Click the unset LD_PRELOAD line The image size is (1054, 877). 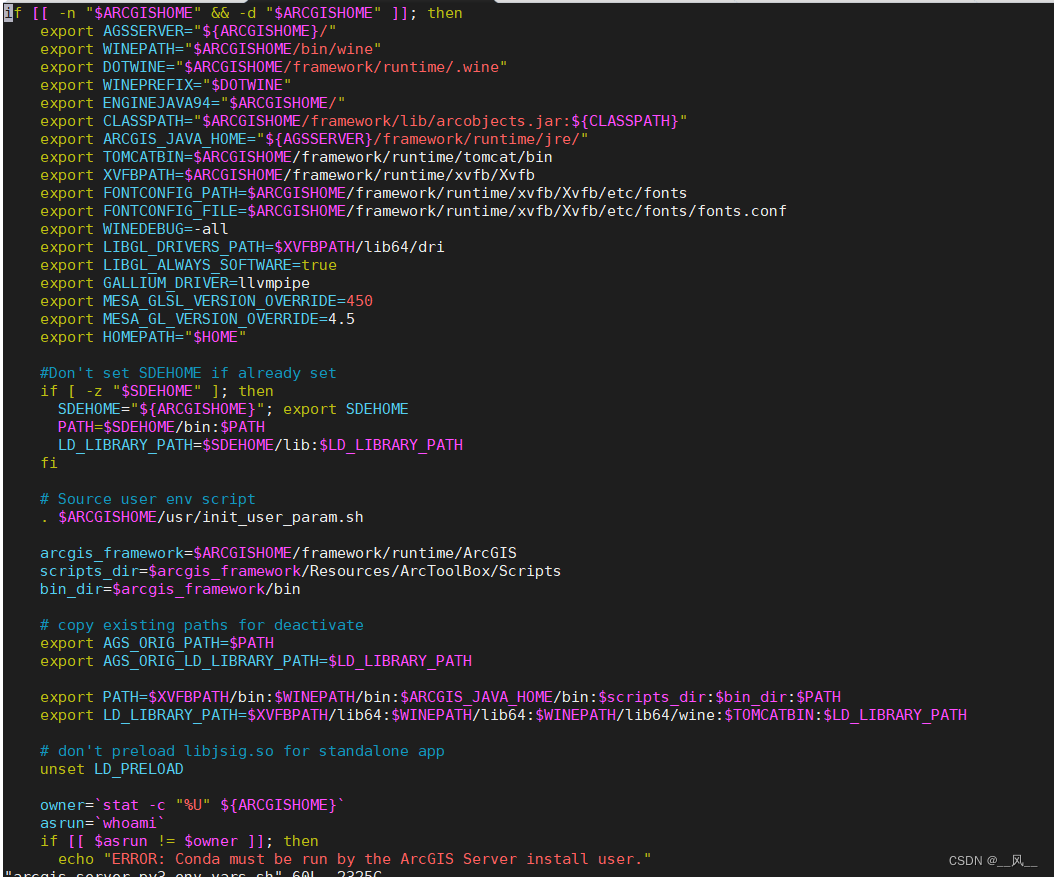point(112,769)
